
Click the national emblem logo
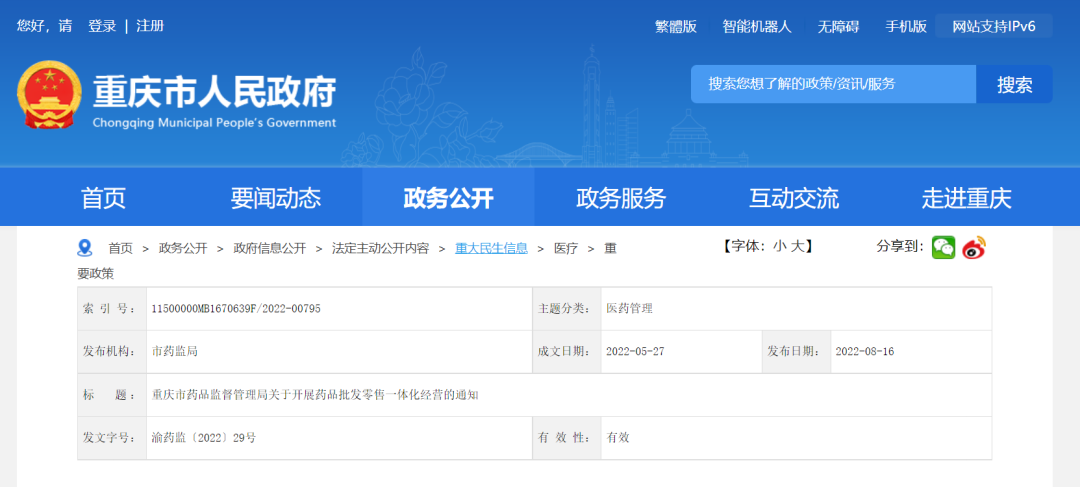[49, 94]
